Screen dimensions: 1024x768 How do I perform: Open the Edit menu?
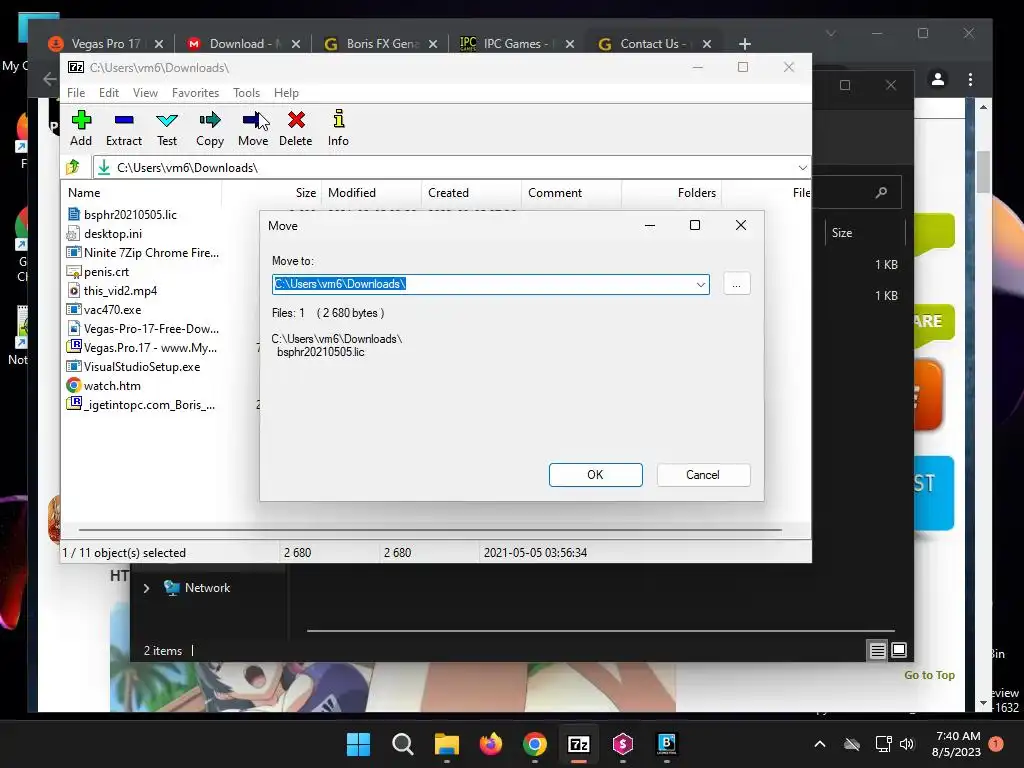coord(108,93)
